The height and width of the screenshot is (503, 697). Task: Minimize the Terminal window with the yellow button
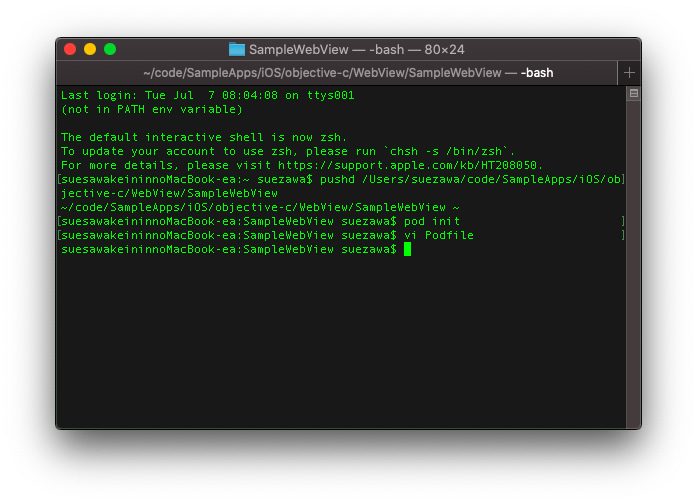point(90,49)
